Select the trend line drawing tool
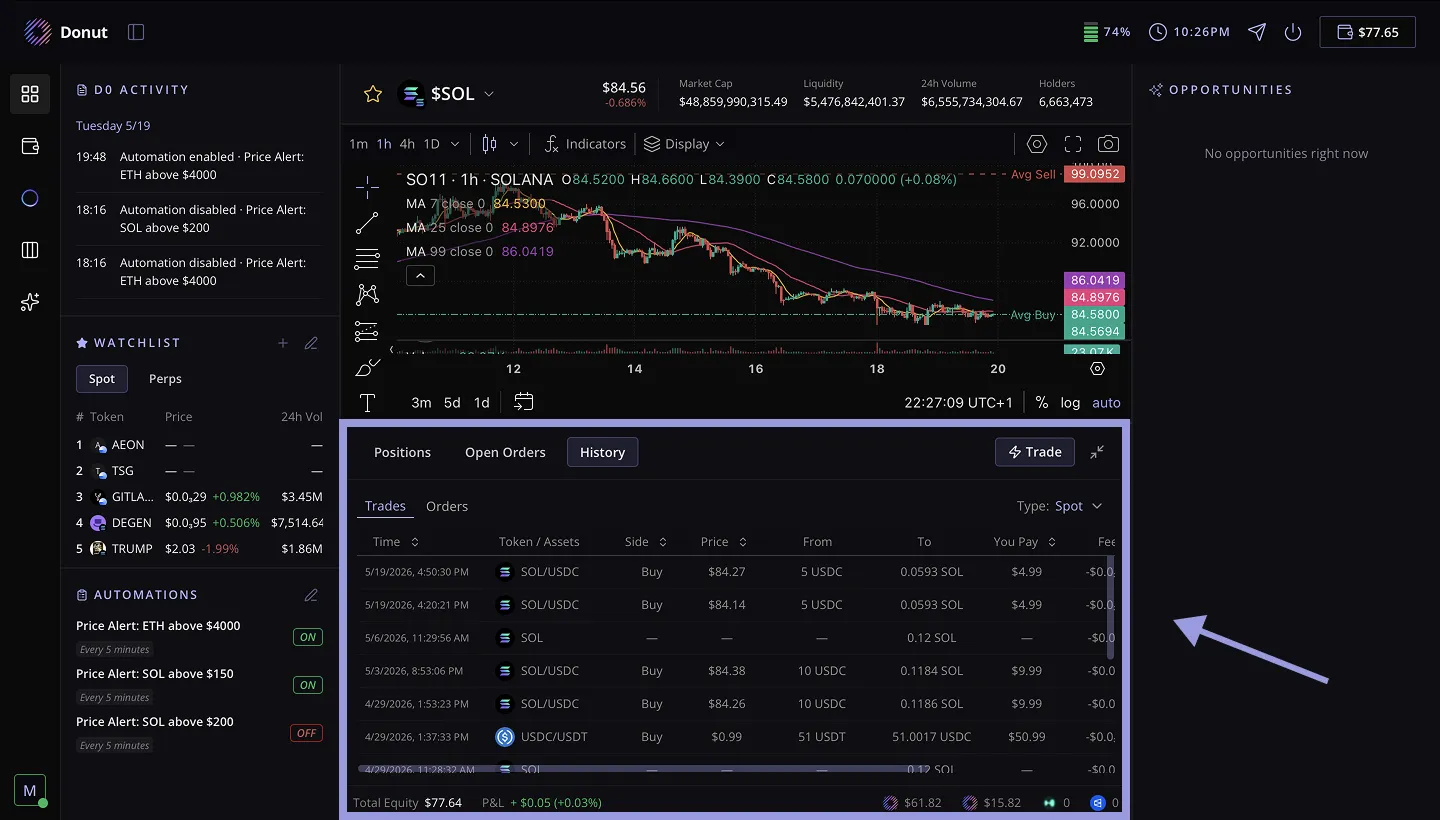The width and height of the screenshot is (1440, 820). 367,223
